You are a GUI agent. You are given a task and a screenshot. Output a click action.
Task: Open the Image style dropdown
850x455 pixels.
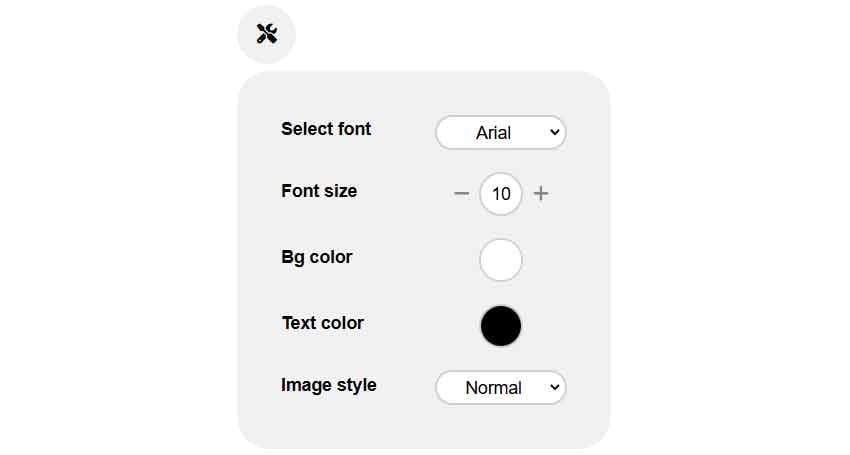point(500,387)
